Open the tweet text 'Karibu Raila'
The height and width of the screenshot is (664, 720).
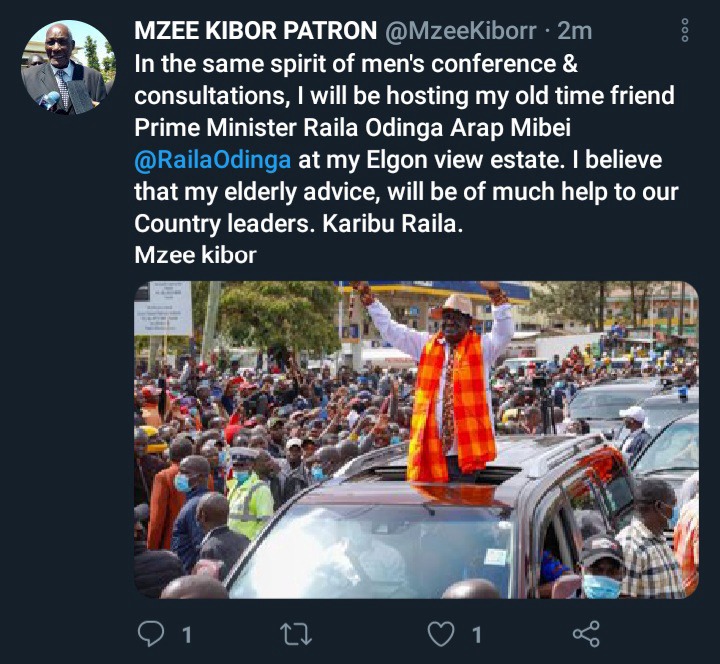393,224
